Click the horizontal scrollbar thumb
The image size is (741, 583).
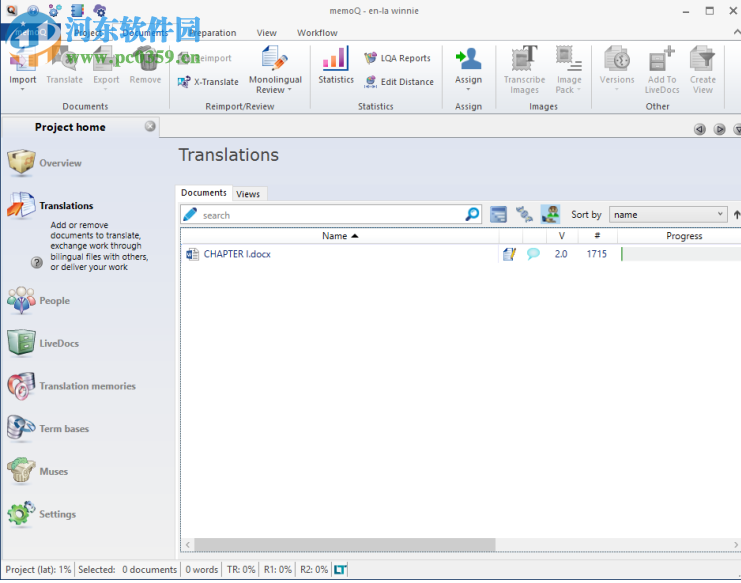[345, 544]
